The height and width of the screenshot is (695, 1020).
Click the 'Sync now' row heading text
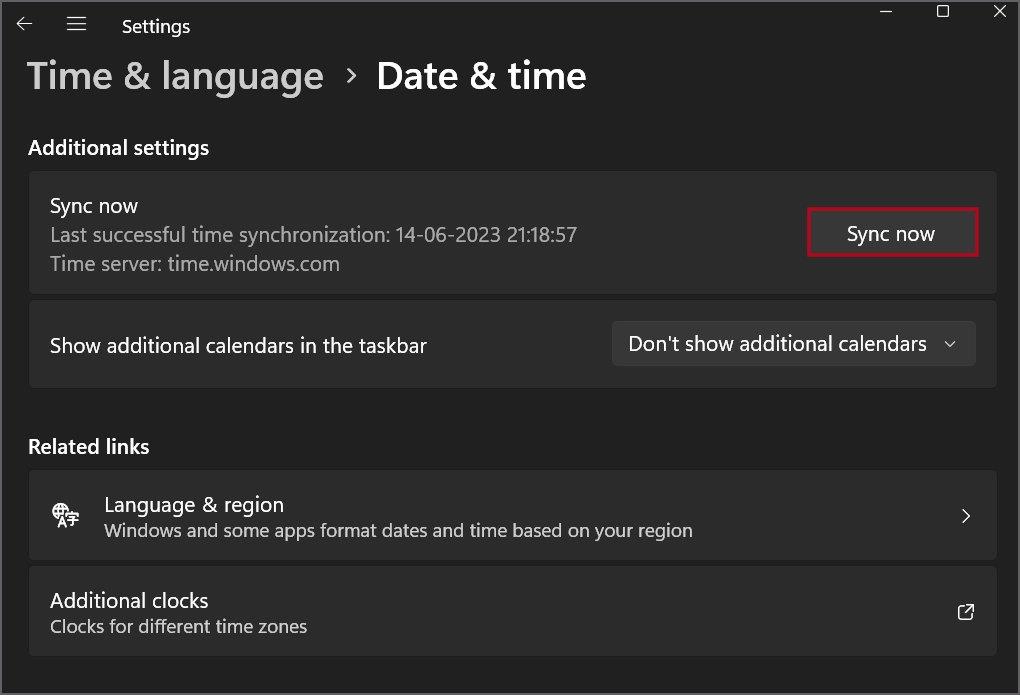[x=94, y=206]
